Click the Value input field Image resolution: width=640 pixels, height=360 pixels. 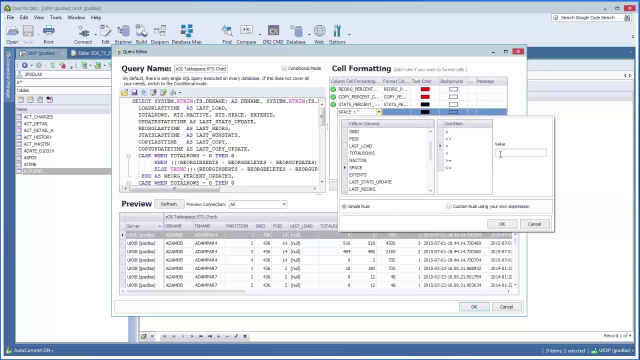tap(521, 153)
